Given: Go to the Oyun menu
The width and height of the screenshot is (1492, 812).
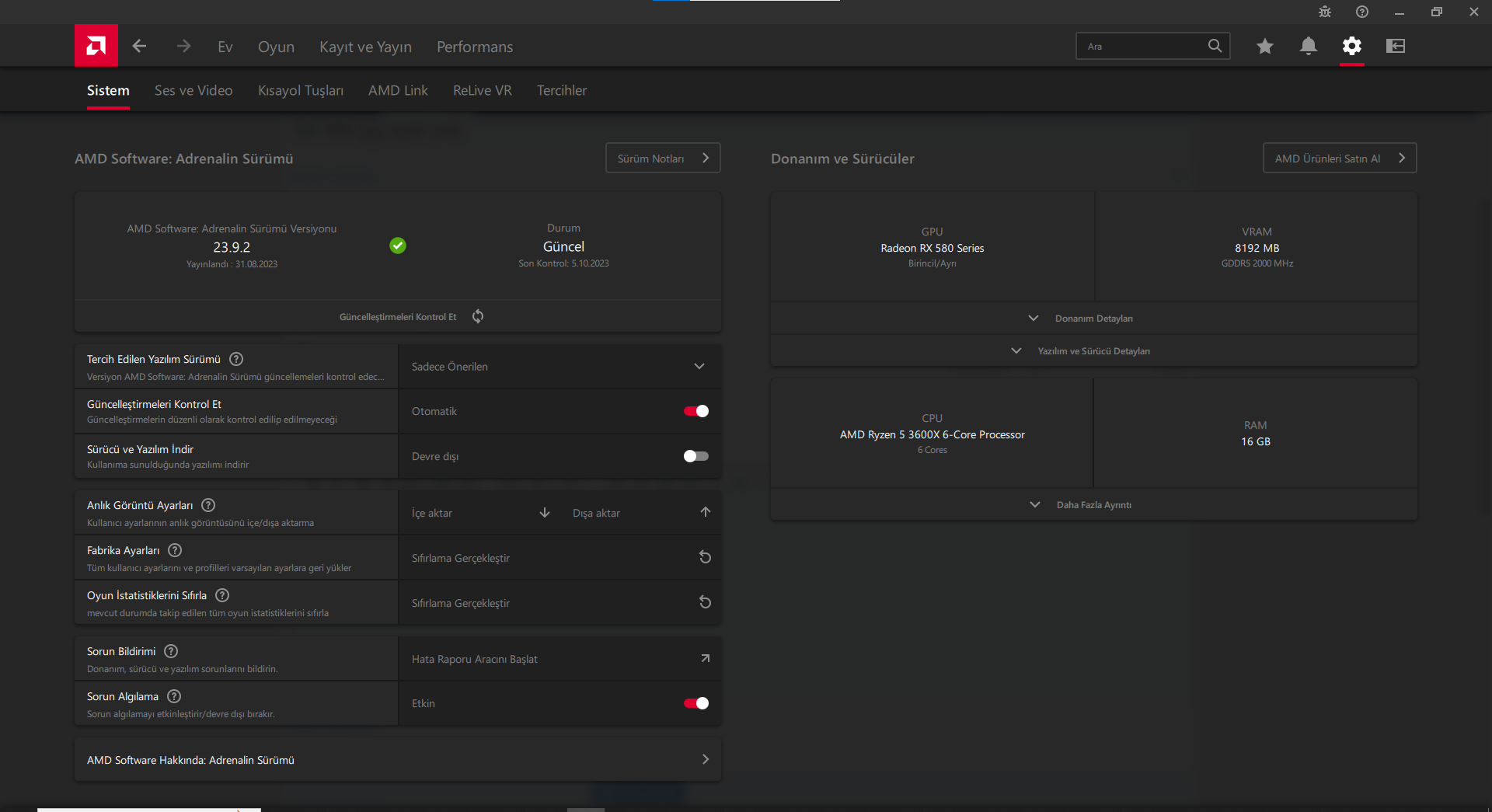Looking at the screenshot, I should (276, 47).
